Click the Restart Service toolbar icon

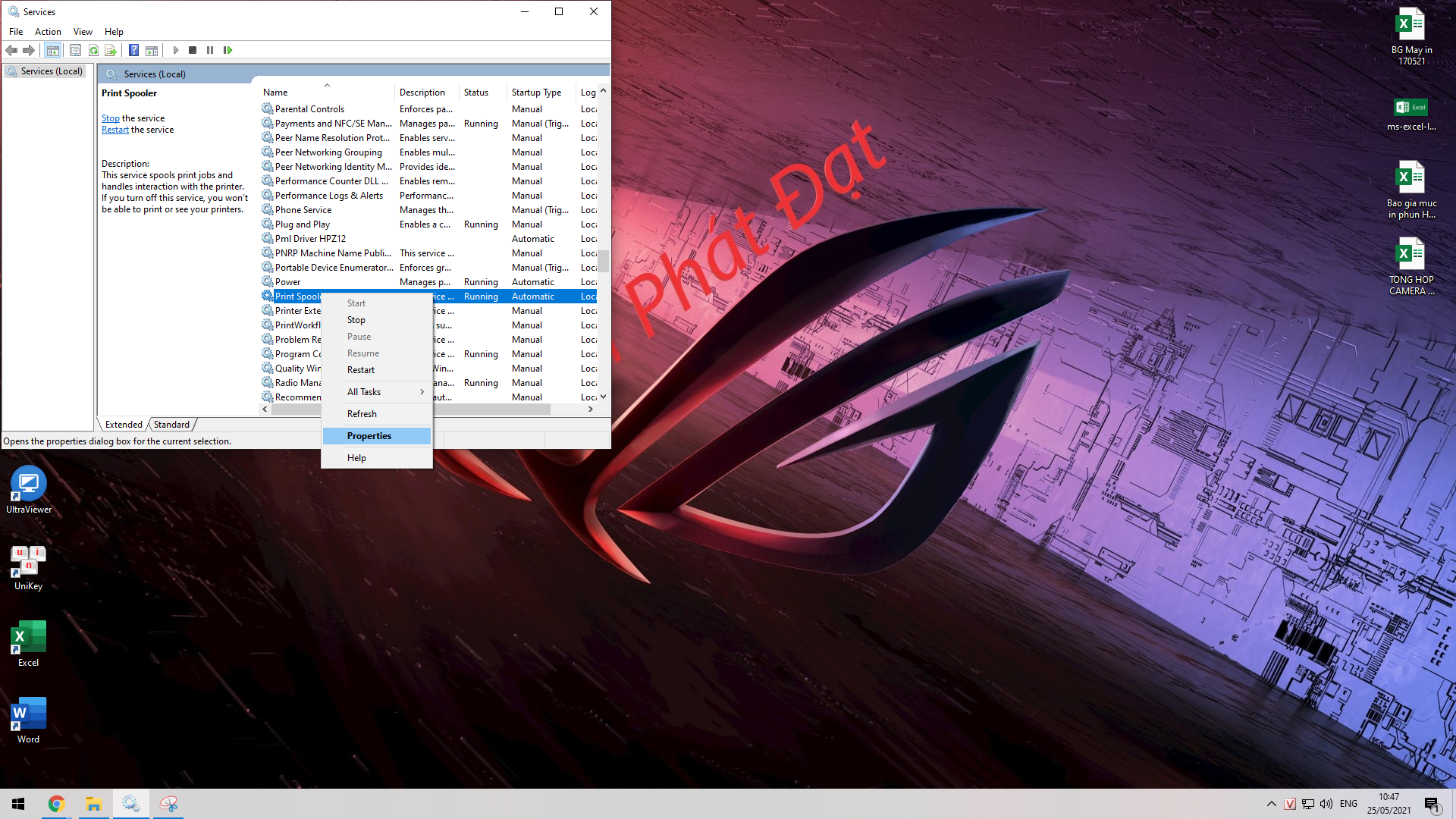point(227,50)
